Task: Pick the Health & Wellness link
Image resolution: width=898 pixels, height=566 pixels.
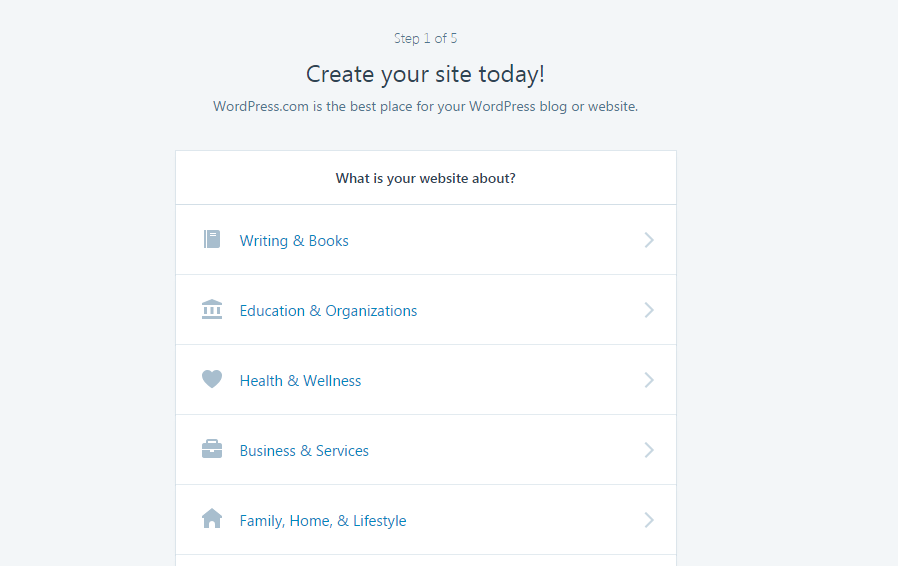Action: click(300, 381)
